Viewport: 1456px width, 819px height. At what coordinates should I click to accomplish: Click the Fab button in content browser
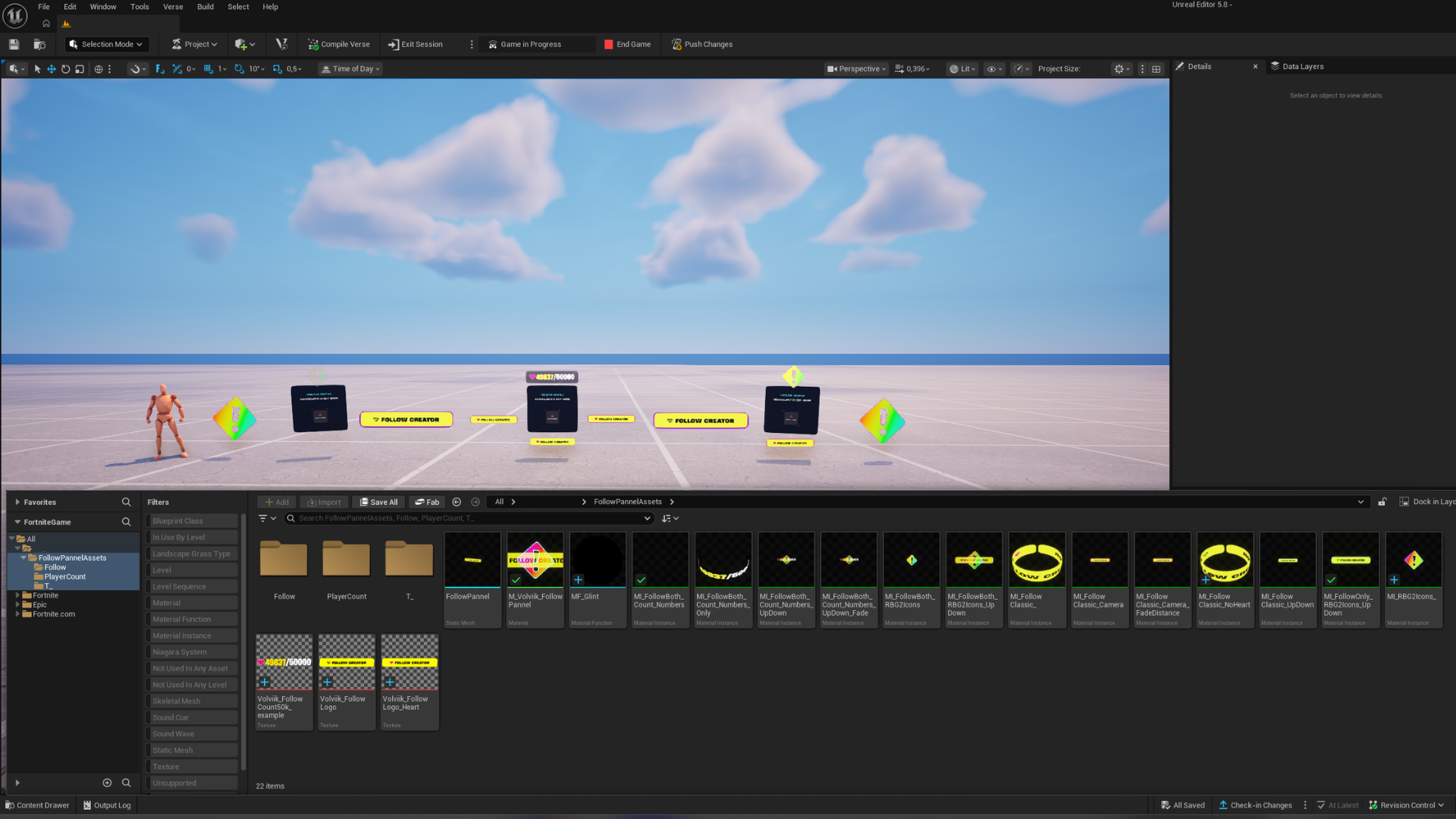[427, 502]
